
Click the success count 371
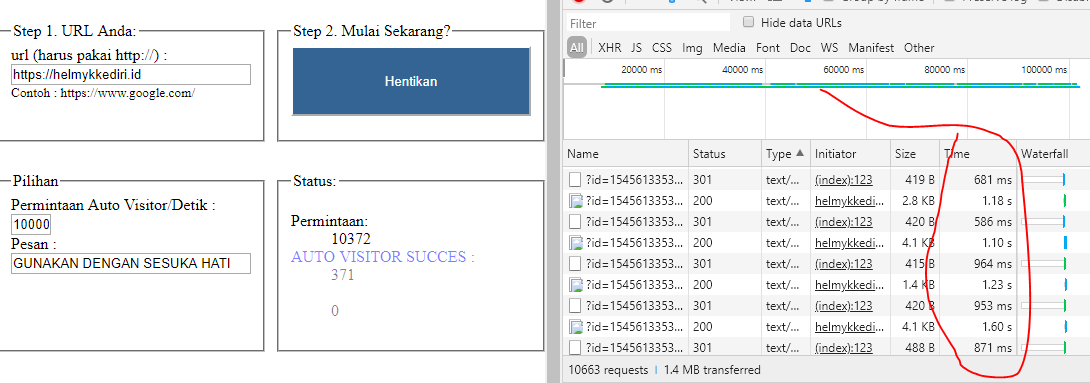(x=343, y=275)
